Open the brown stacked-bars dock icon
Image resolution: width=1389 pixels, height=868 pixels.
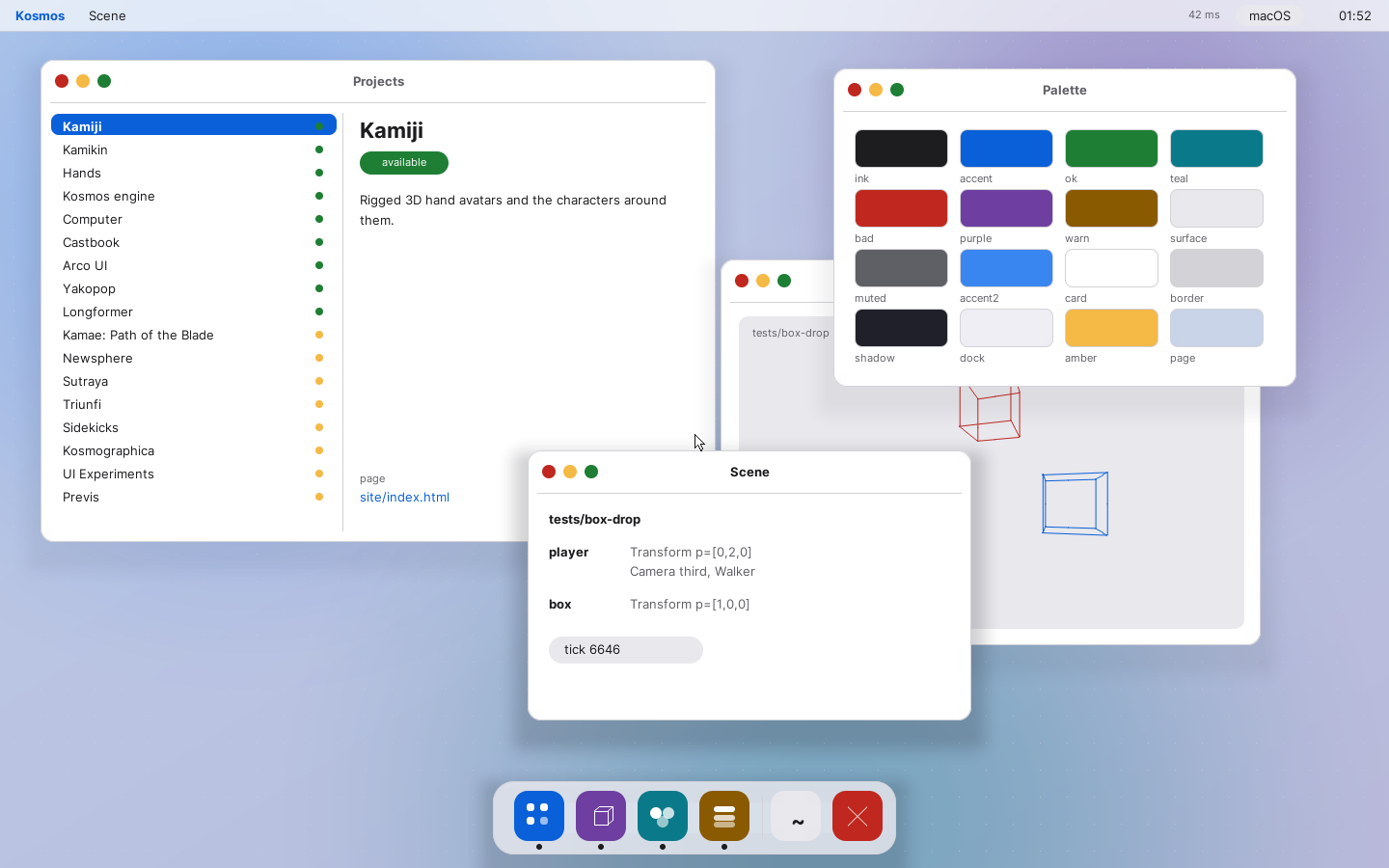coord(724,816)
